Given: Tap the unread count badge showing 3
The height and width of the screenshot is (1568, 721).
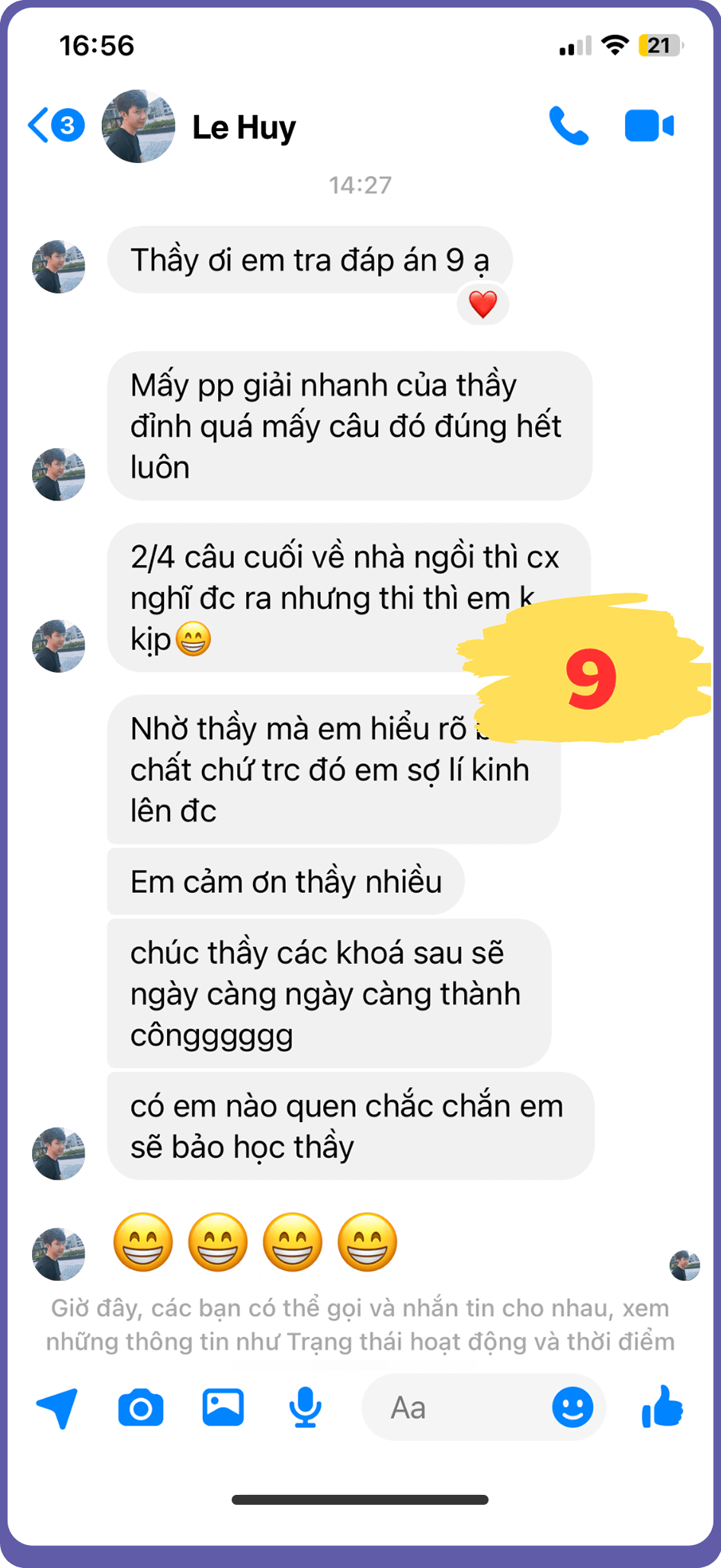Looking at the screenshot, I should coord(68,125).
